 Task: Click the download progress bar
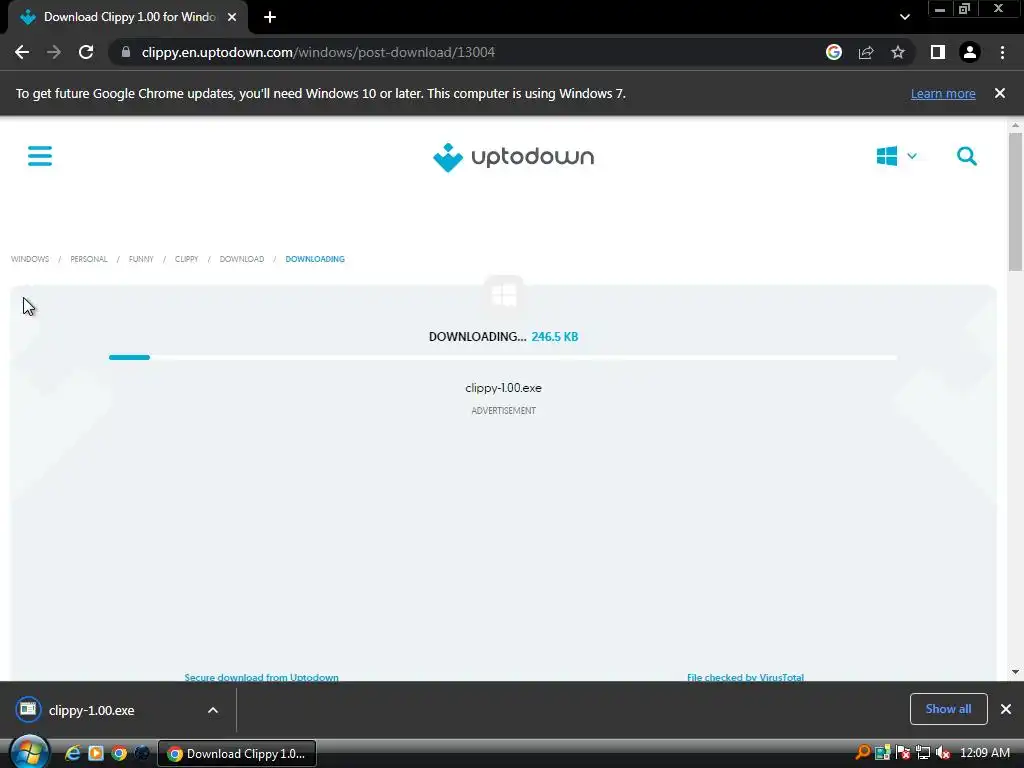[x=503, y=357]
